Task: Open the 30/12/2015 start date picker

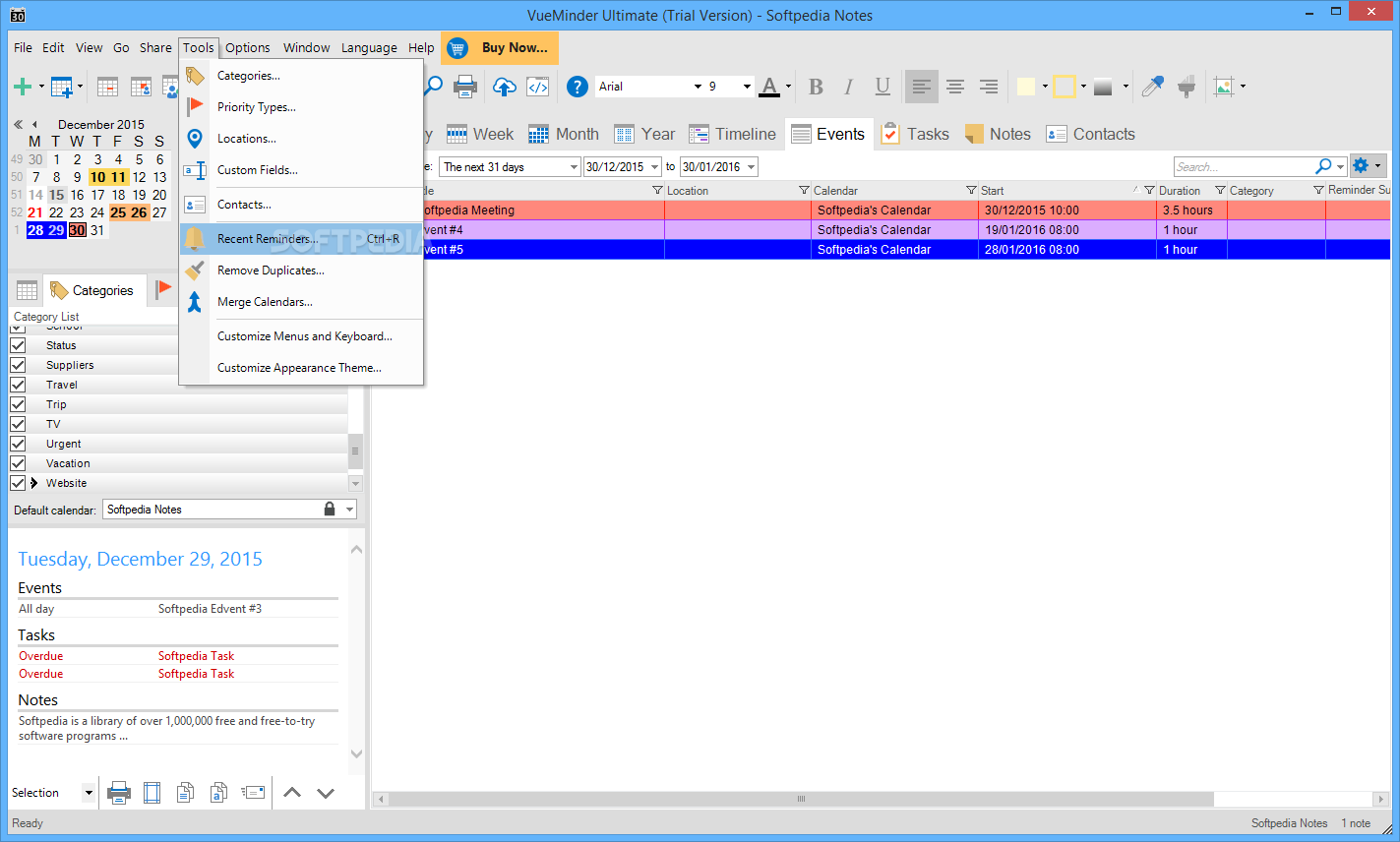Action: [x=655, y=167]
